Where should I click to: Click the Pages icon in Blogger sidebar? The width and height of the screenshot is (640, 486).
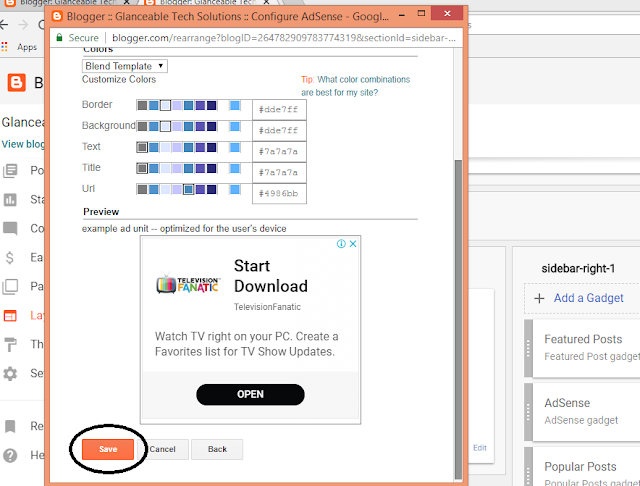tap(10, 286)
